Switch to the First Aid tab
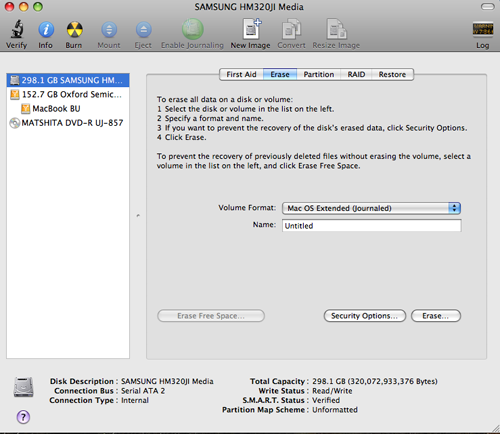The image size is (500, 434). (x=241, y=74)
